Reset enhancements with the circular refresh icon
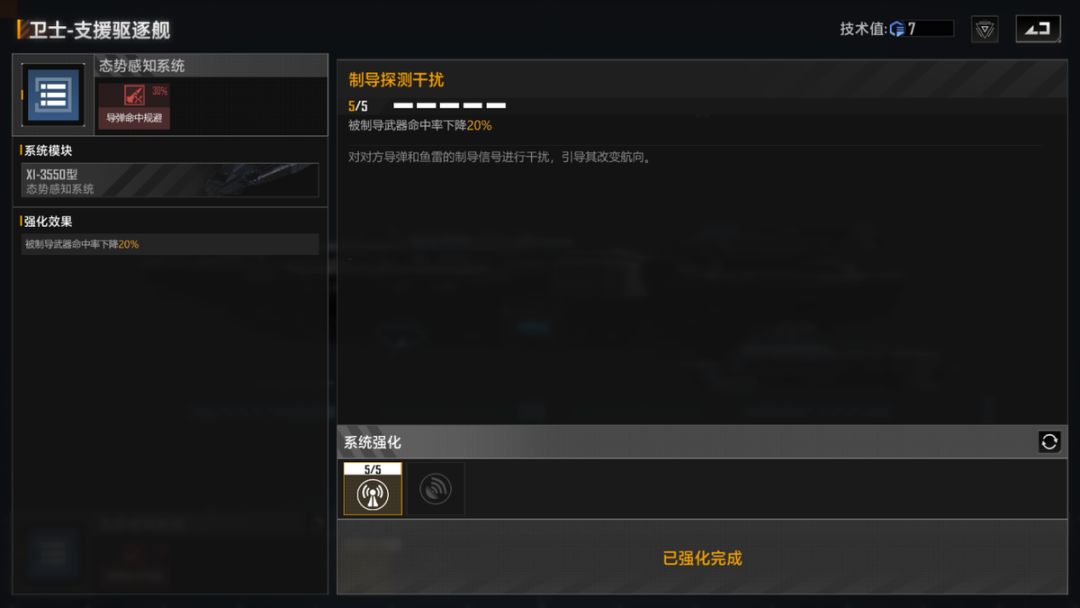This screenshot has height=608, width=1080. (x=1049, y=442)
